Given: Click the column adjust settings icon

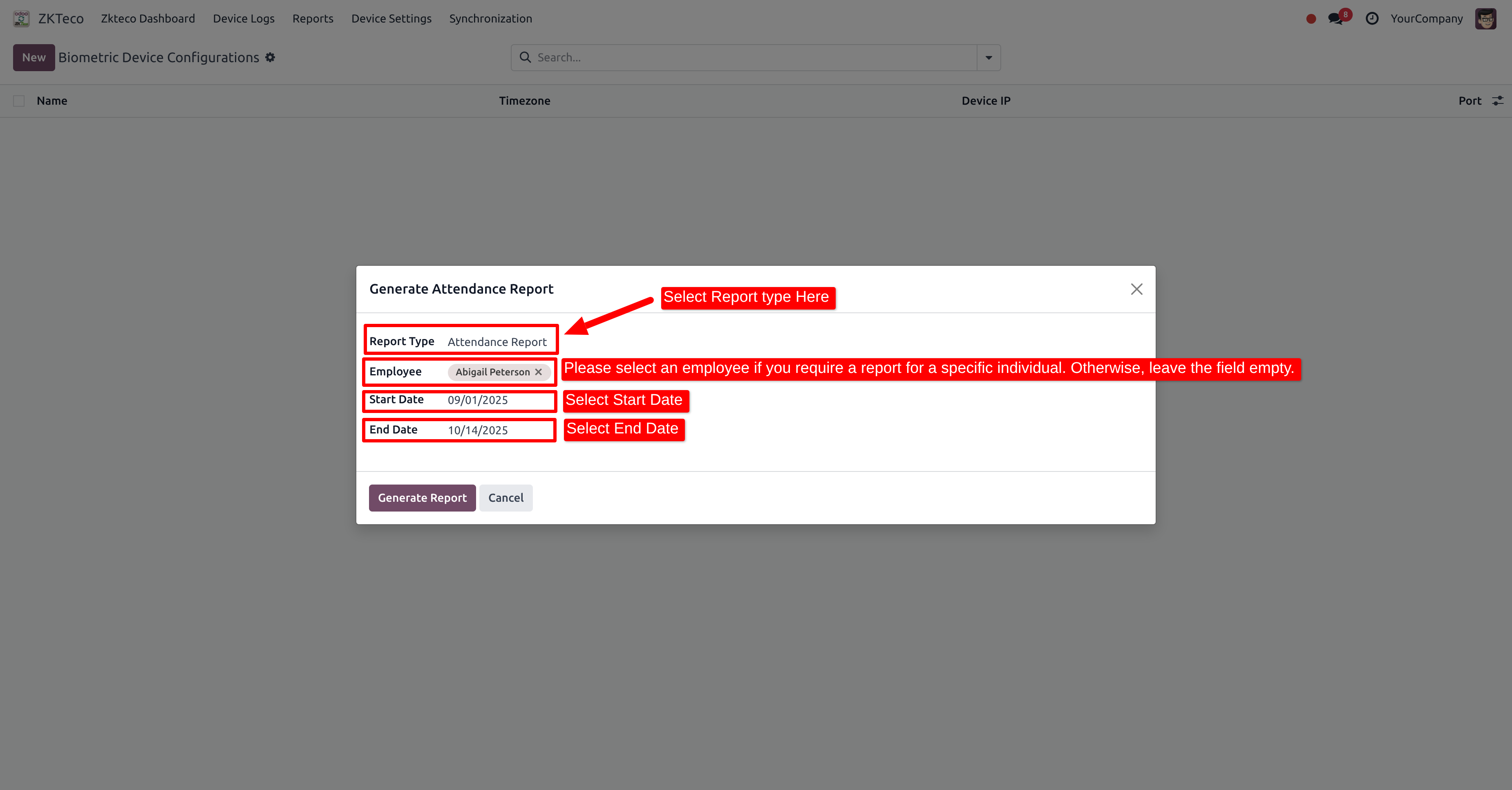Looking at the screenshot, I should (1498, 101).
